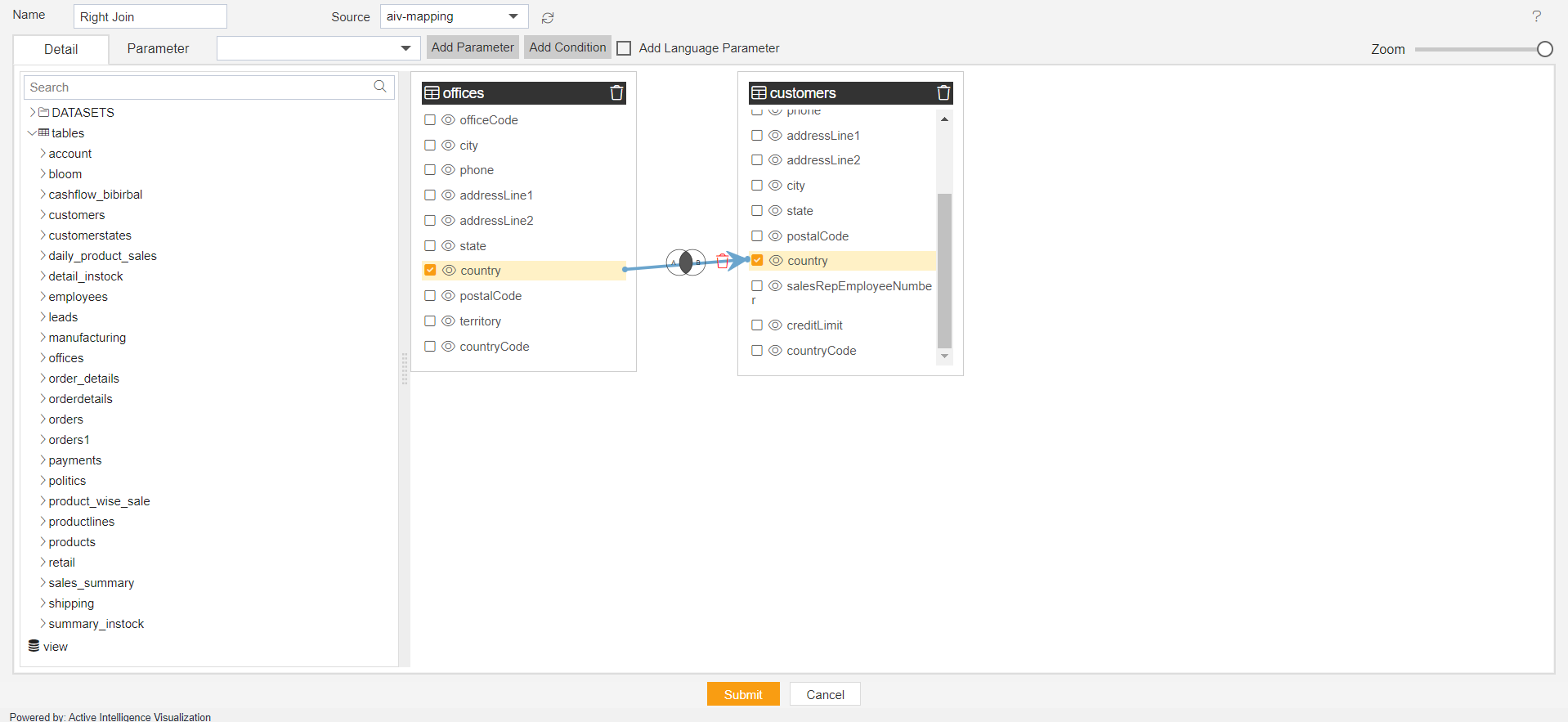1568x722 pixels.
Task: Check the postalCode checkbox in offices
Action: click(x=430, y=295)
